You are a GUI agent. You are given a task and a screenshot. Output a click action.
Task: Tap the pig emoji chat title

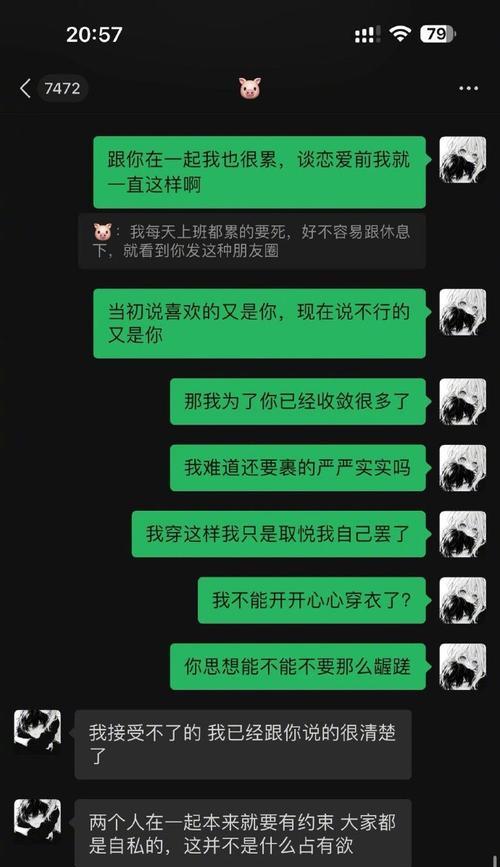point(249,88)
